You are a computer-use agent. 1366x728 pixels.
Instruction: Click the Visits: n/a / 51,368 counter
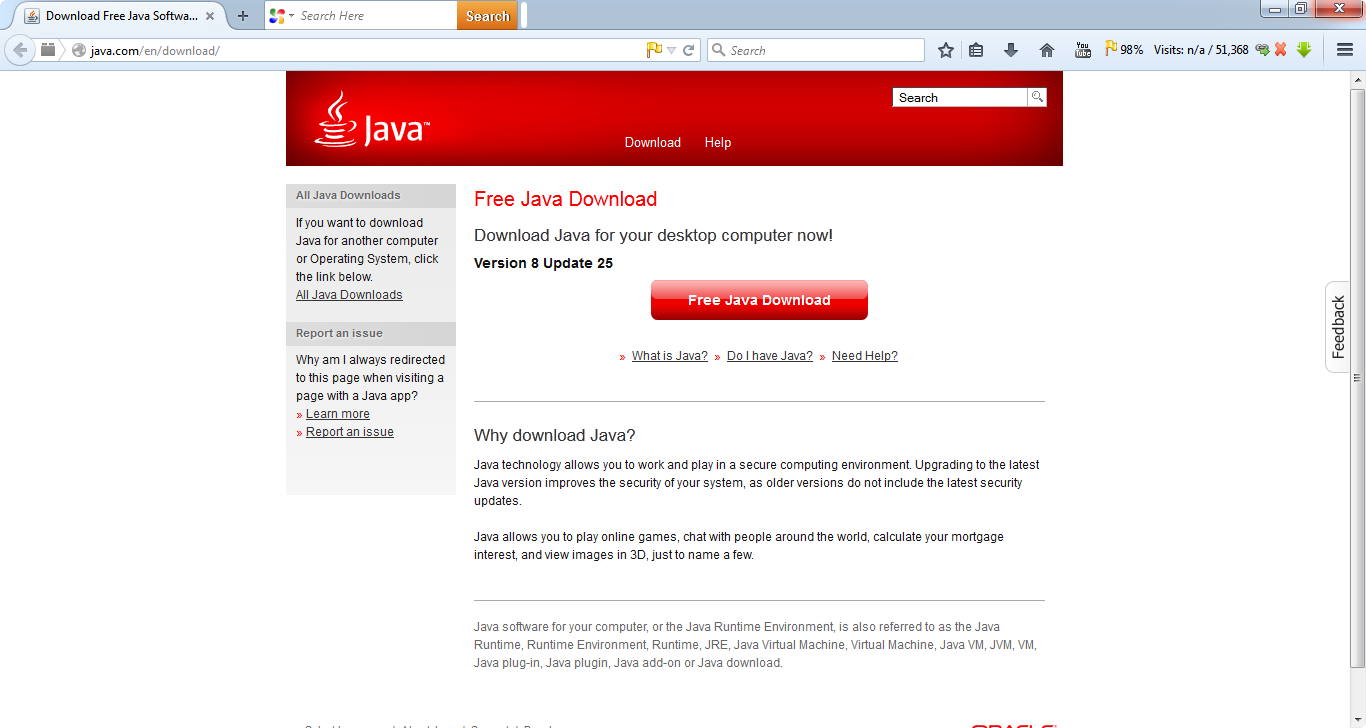(1201, 50)
